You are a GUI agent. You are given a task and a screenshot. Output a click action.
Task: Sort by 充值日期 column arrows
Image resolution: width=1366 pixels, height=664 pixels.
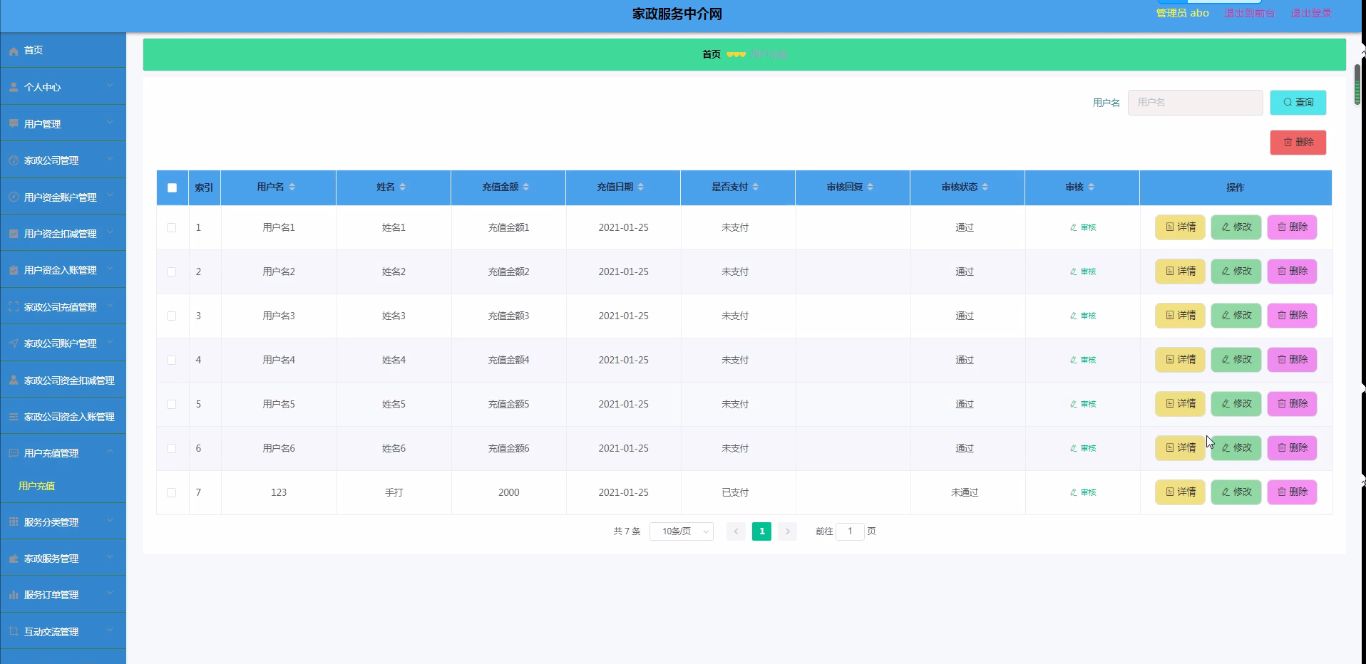[641, 187]
